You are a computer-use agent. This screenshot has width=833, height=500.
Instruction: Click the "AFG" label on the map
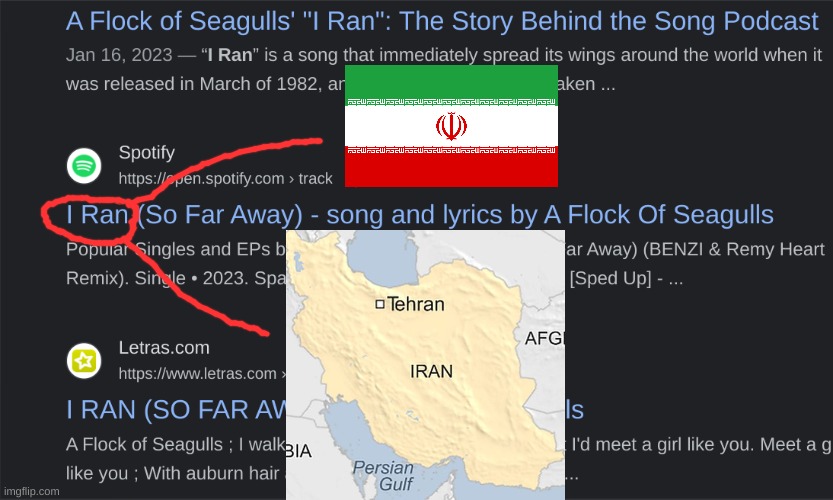click(545, 339)
